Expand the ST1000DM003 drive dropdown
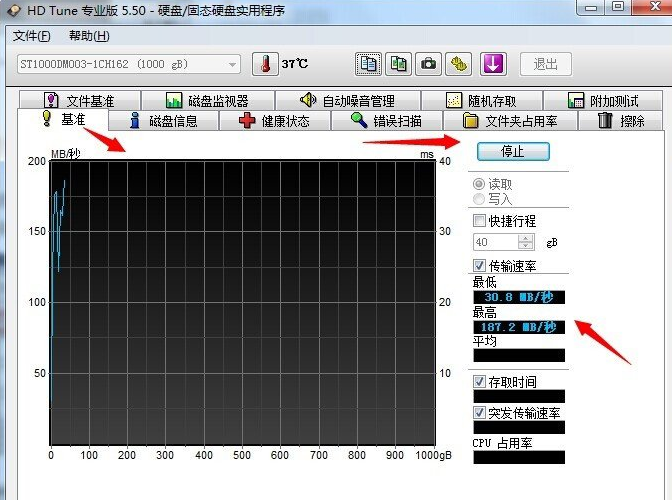672x500 pixels. click(x=232, y=64)
